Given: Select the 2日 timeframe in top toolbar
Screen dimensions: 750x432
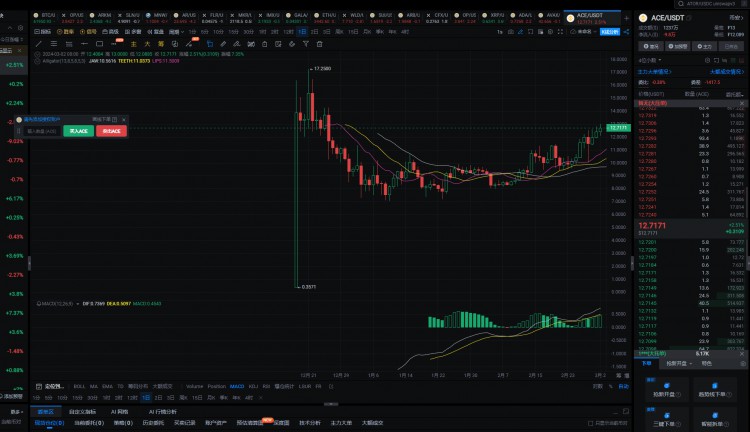Looking at the screenshot, I should tap(314, 32).
